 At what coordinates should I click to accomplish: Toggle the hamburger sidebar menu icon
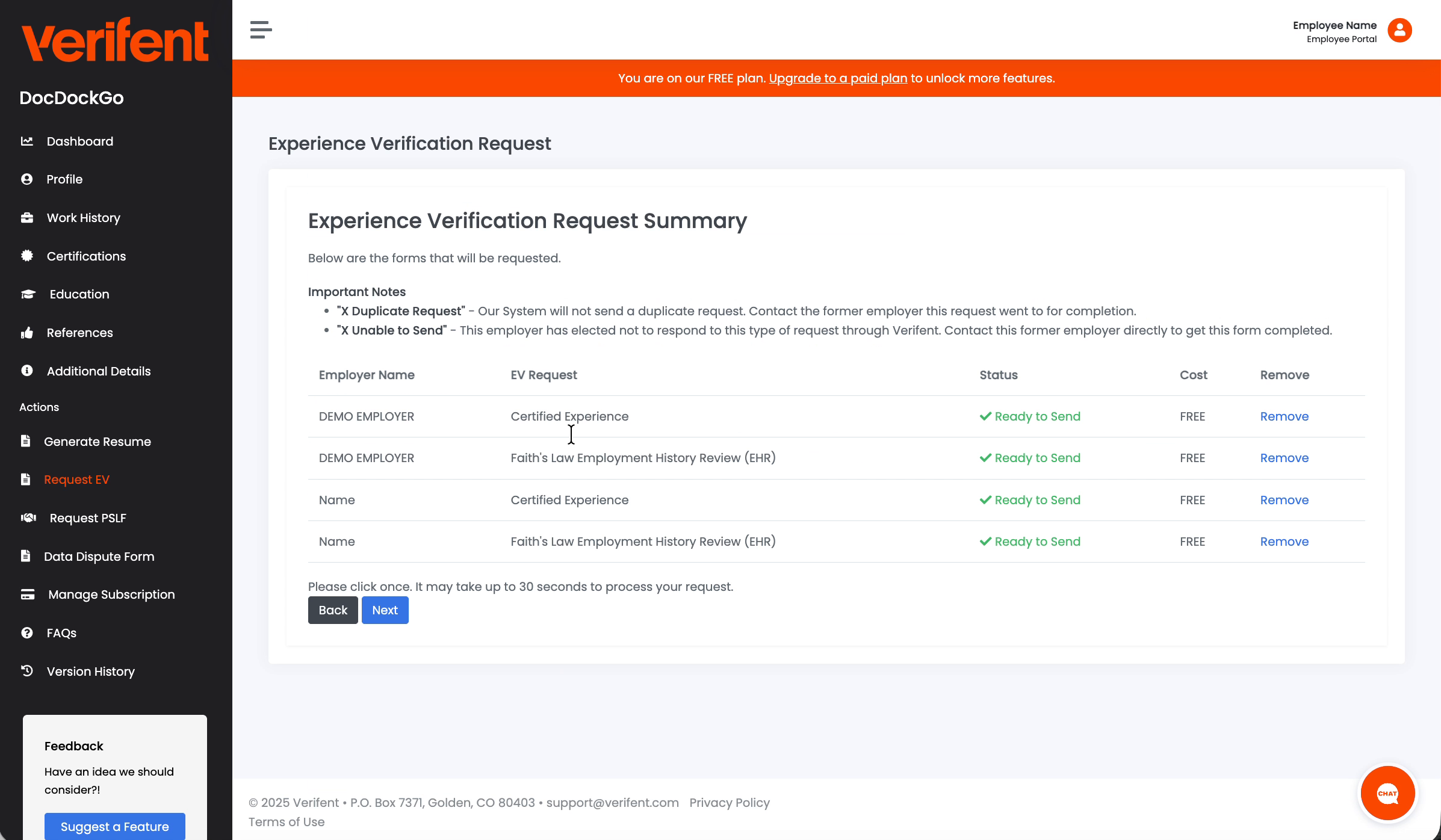(261, 29)
